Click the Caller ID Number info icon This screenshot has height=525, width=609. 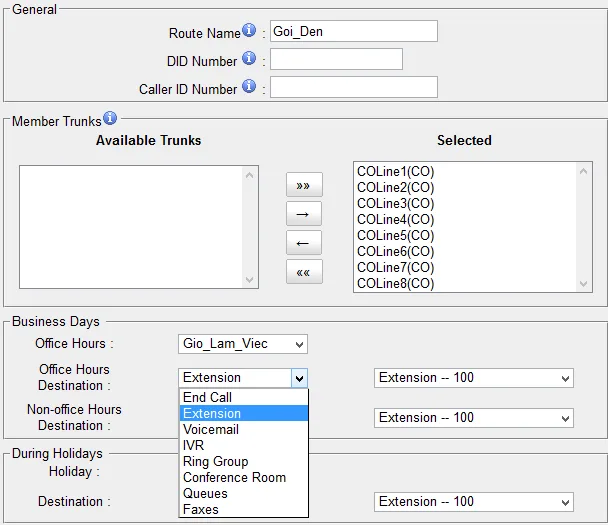[250, 87]
